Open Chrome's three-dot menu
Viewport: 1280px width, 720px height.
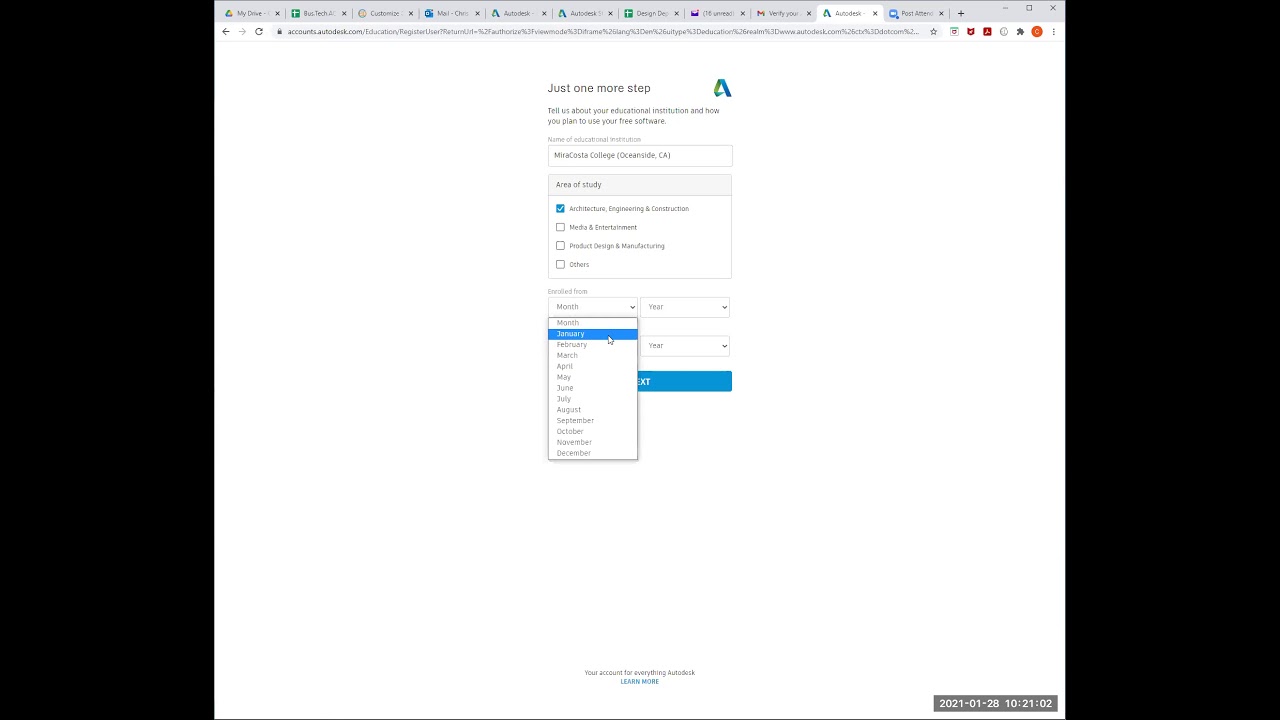click(x=1053, y=31)
